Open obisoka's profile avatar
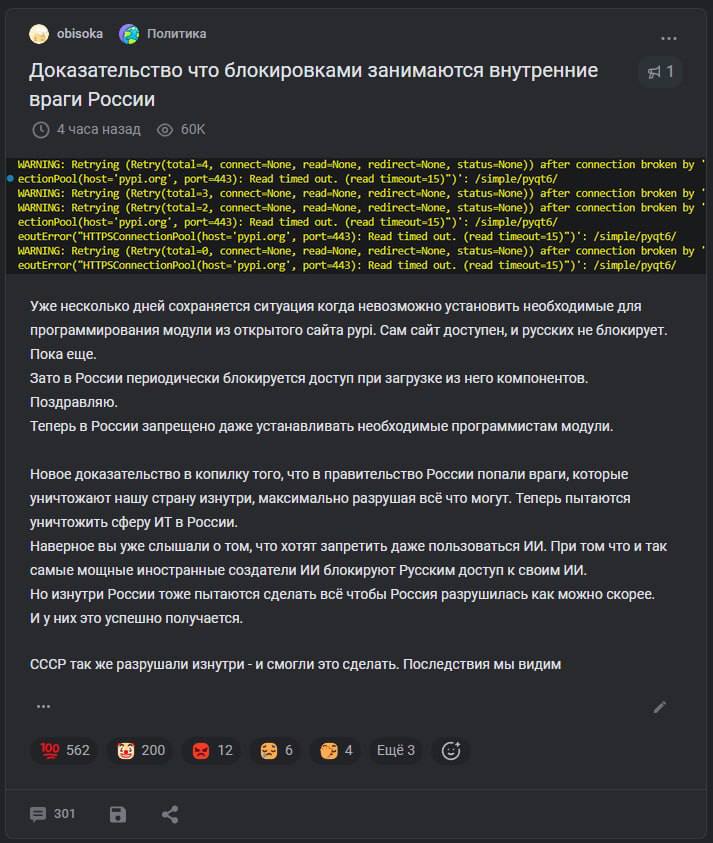The height and width of the screenshot is (843, 713). [x=39, y=34]
